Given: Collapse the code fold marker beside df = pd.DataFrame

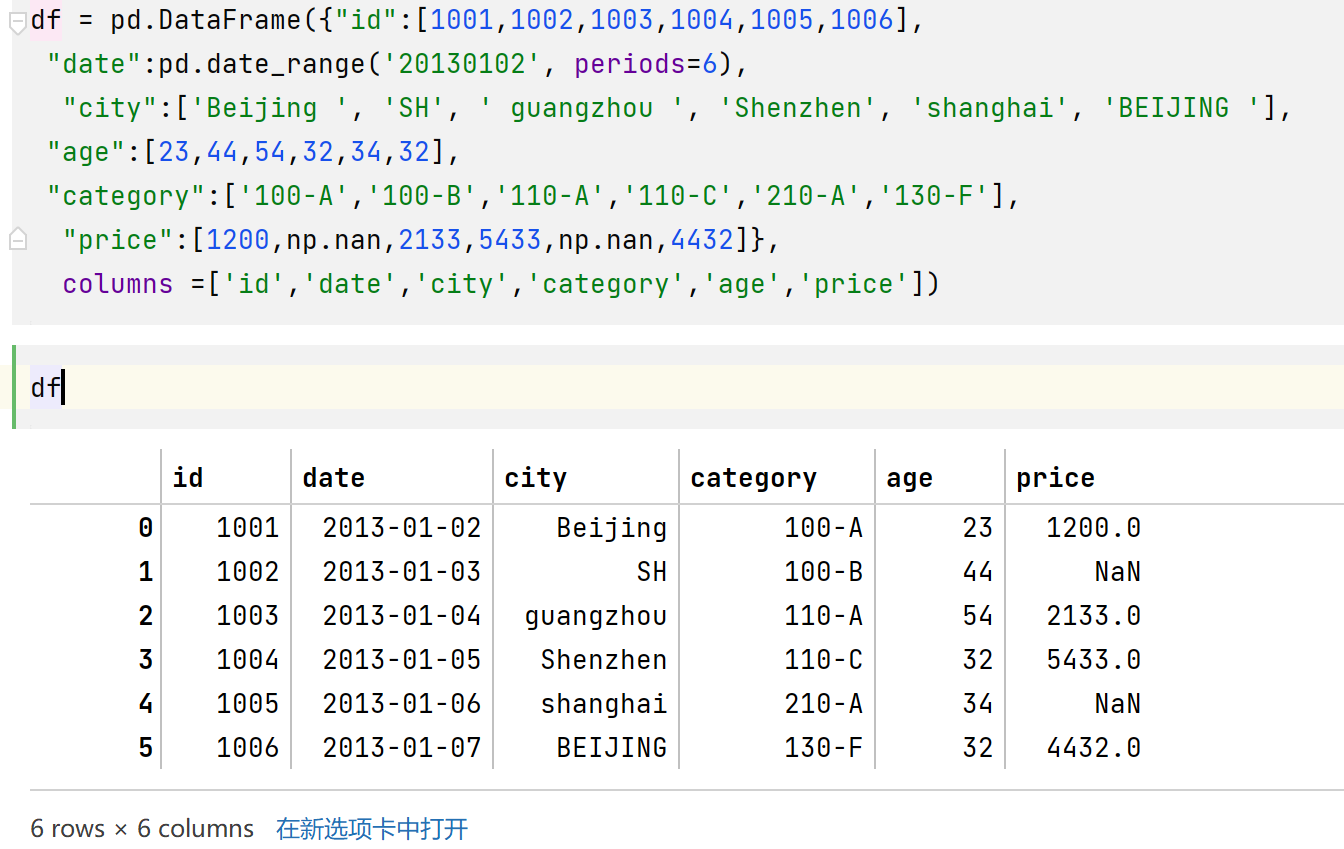Looking at the screenshot, I should click(x=17, y=22).
